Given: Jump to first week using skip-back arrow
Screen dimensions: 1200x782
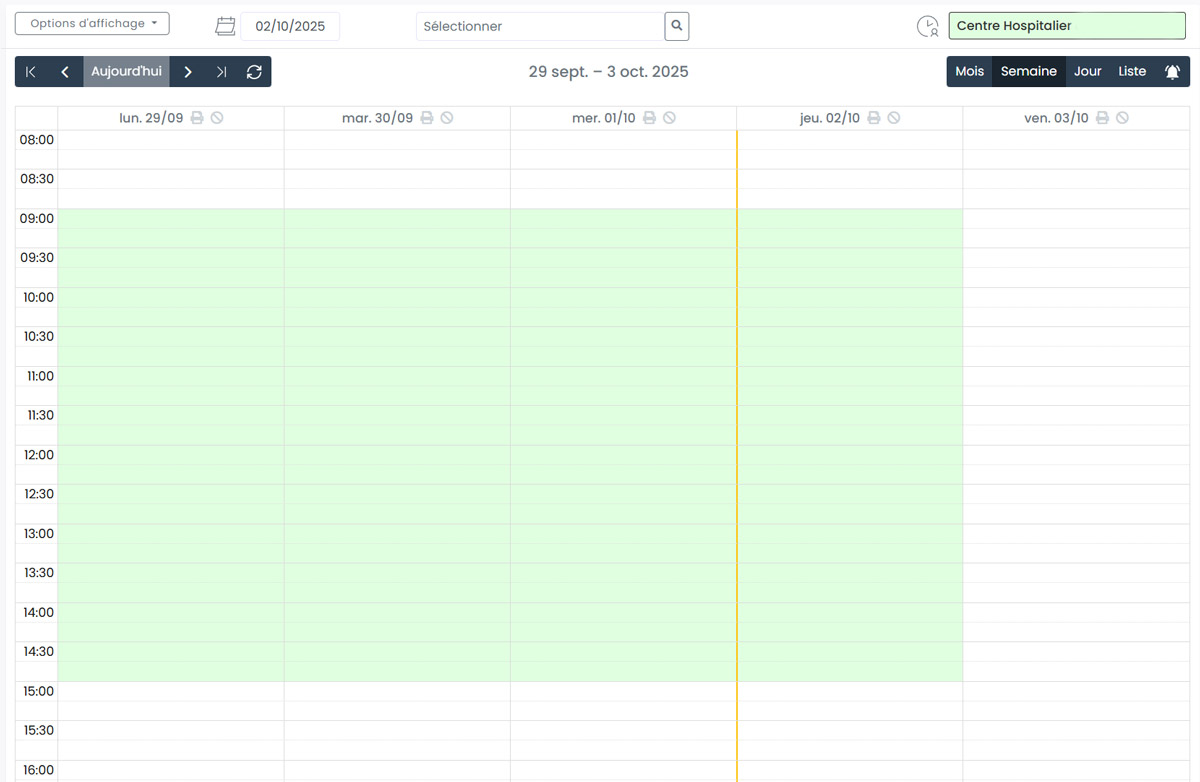Looking at the screenshot, I should pos(31,72).
